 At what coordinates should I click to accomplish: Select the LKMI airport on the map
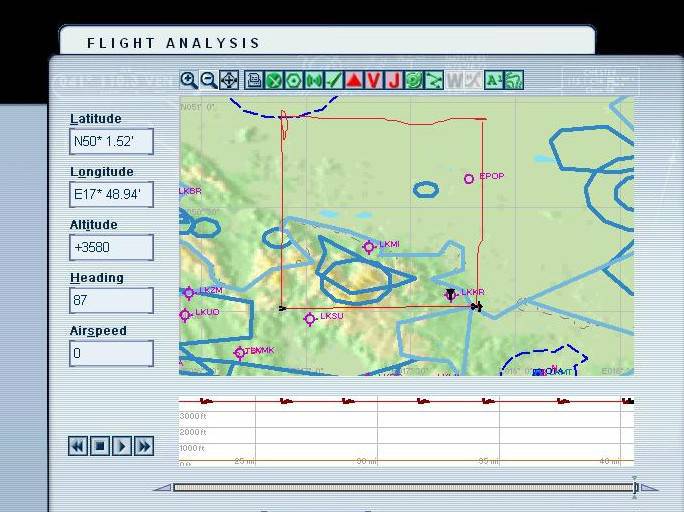click(369, 247)
